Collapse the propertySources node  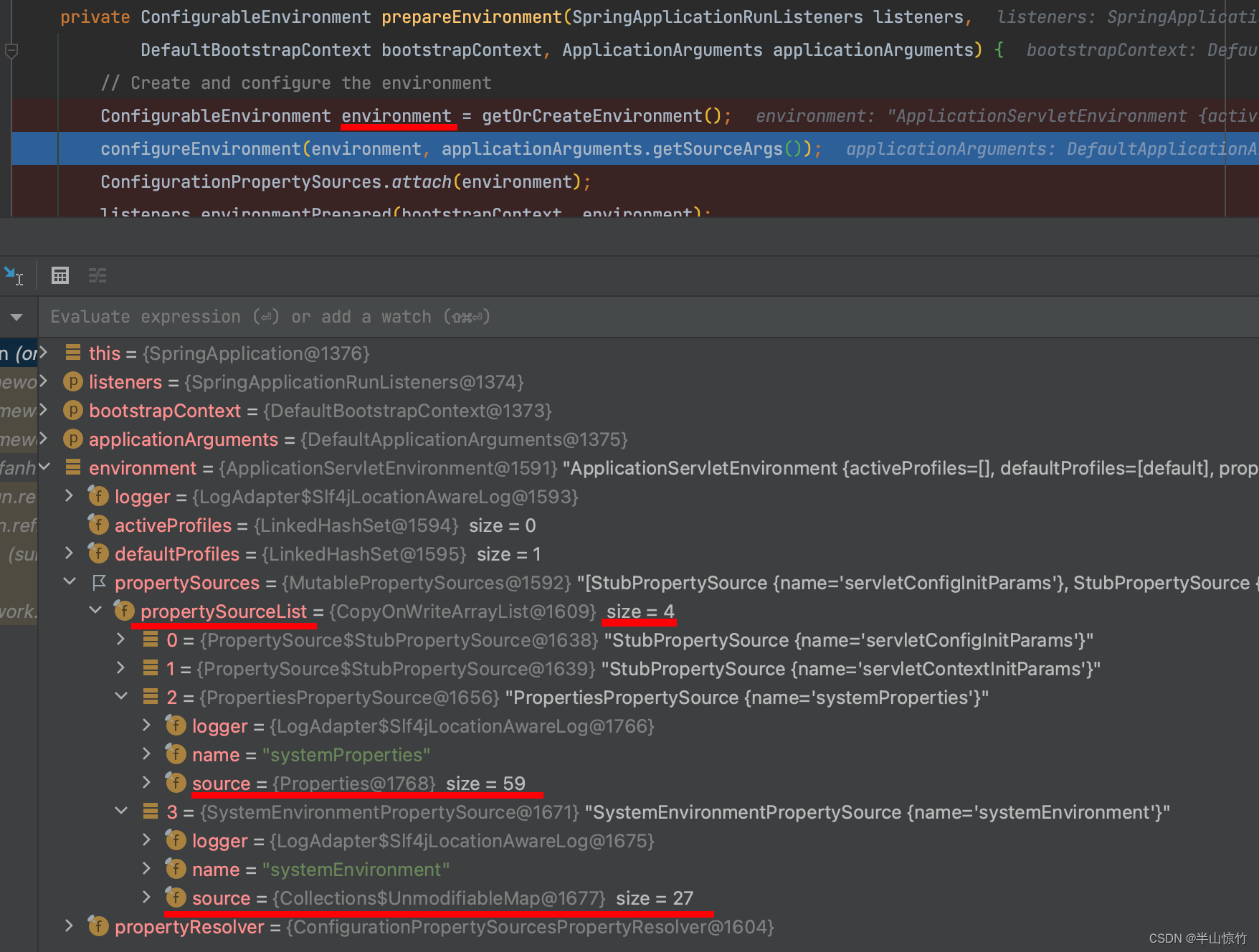[x=70, y=582]
